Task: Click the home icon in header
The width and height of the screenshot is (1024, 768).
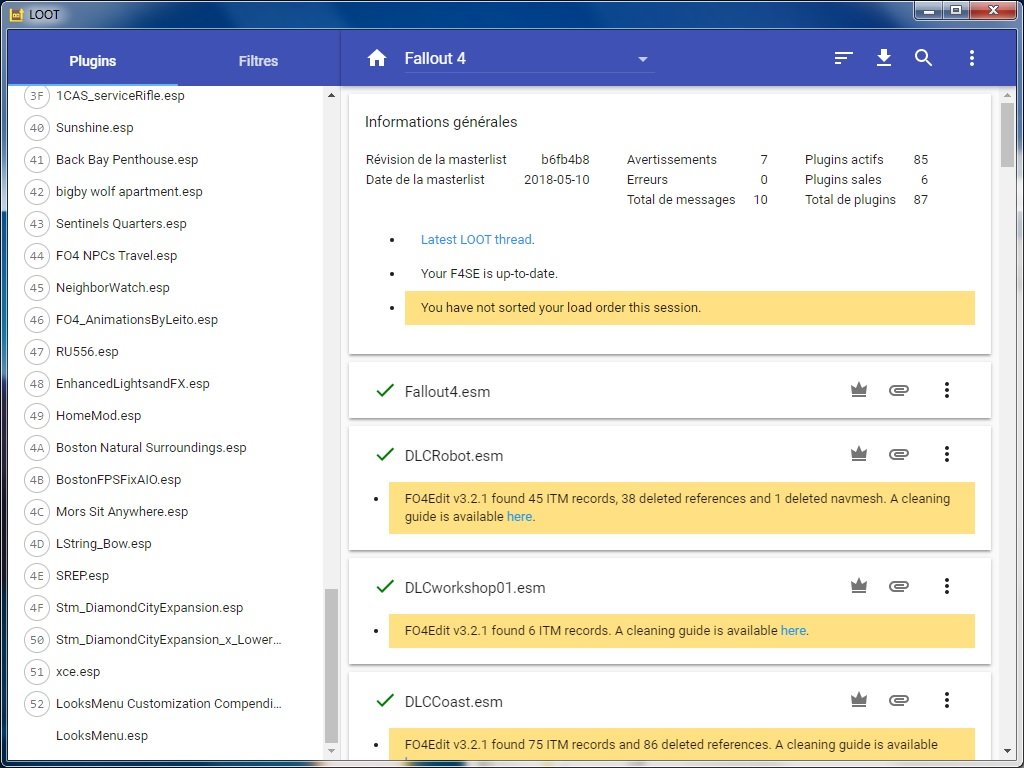Action: click(x=377, y=59)
